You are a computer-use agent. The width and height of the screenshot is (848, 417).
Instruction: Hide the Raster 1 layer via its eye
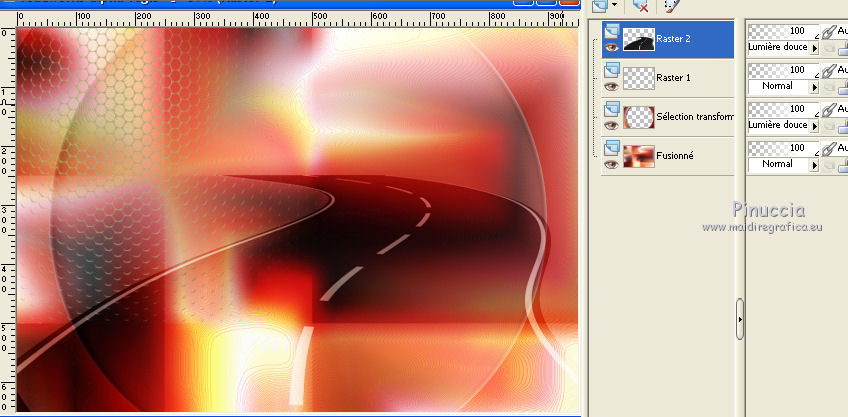click(612, 86)
